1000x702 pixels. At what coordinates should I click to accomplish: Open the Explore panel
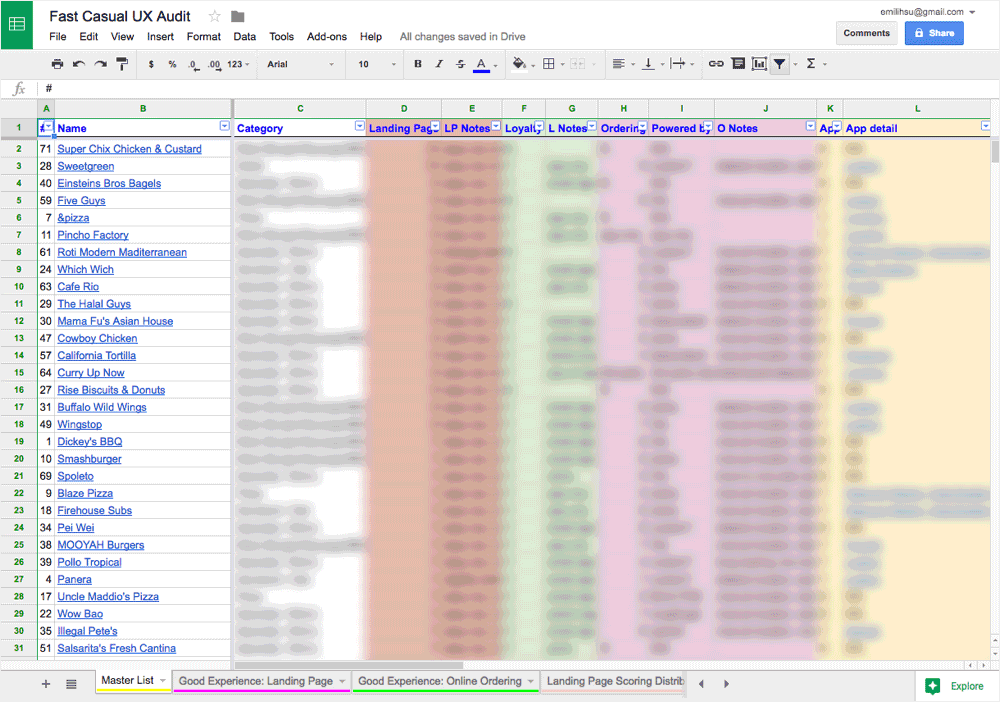(955, 686)
